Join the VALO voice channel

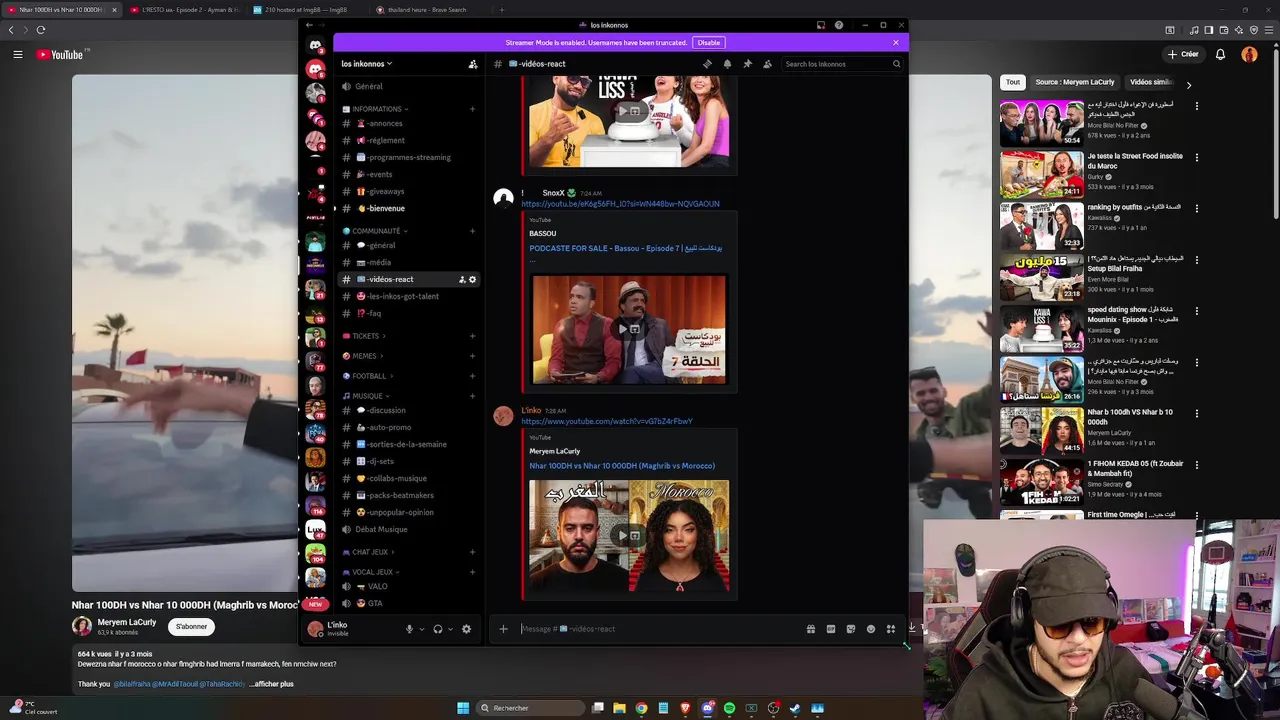[410, 587]
